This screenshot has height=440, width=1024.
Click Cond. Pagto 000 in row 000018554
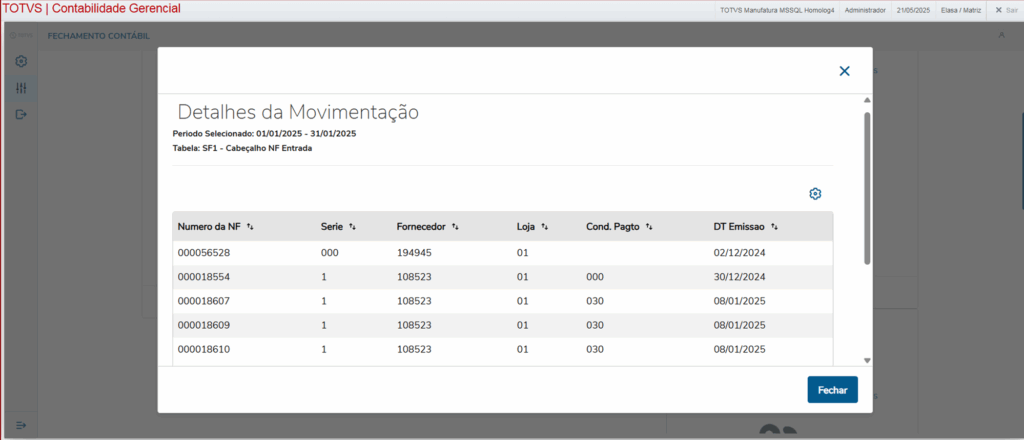tap(596, 277)
